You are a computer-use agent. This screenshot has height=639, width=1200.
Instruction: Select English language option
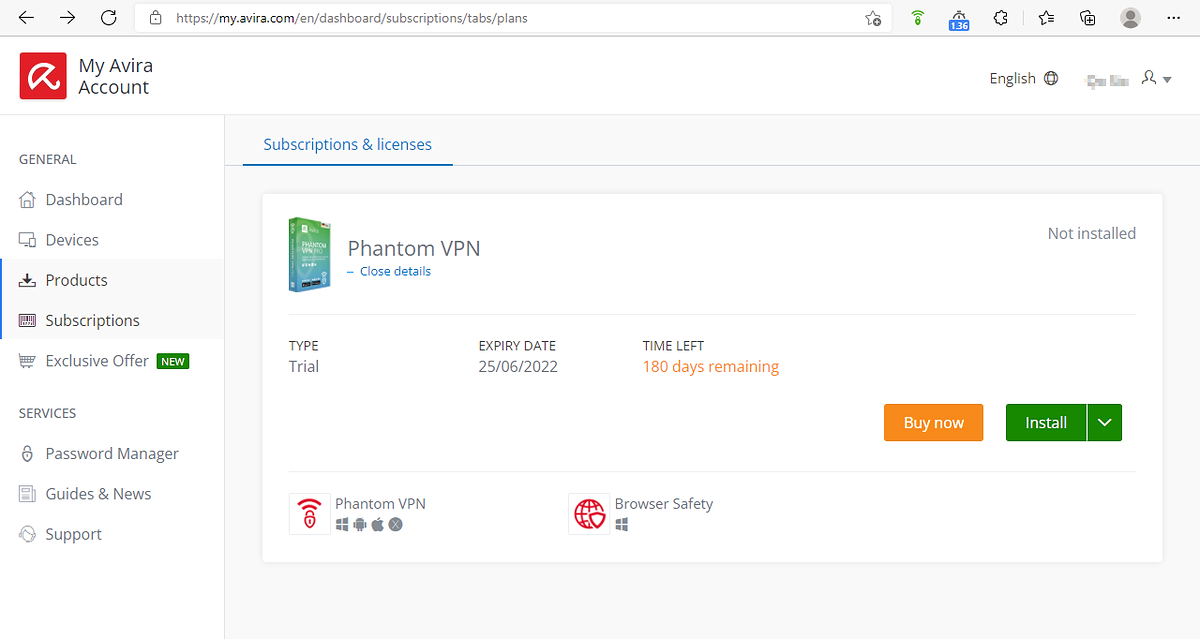point(1012,78)
